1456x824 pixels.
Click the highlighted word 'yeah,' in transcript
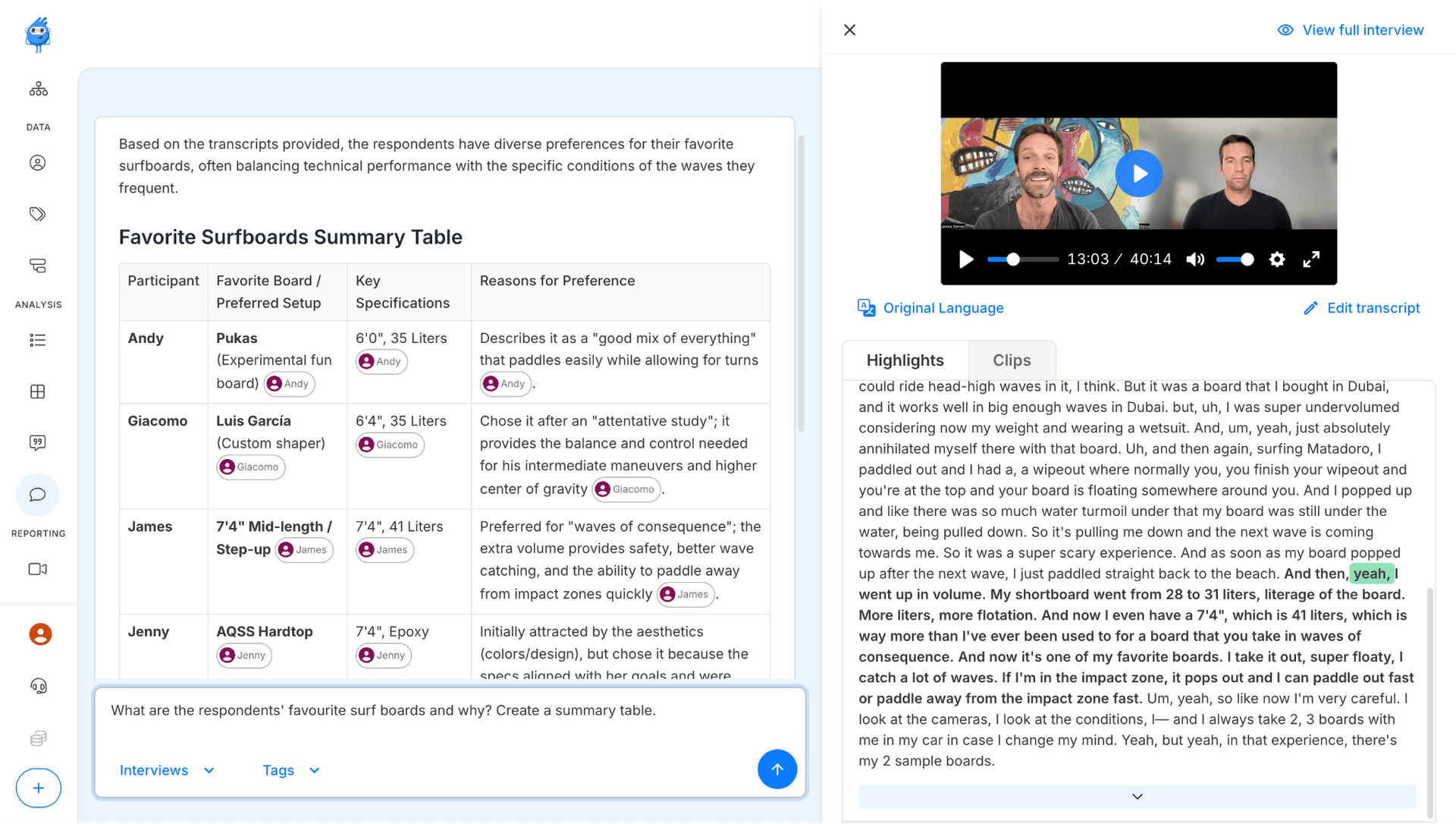pos(1371,574)
